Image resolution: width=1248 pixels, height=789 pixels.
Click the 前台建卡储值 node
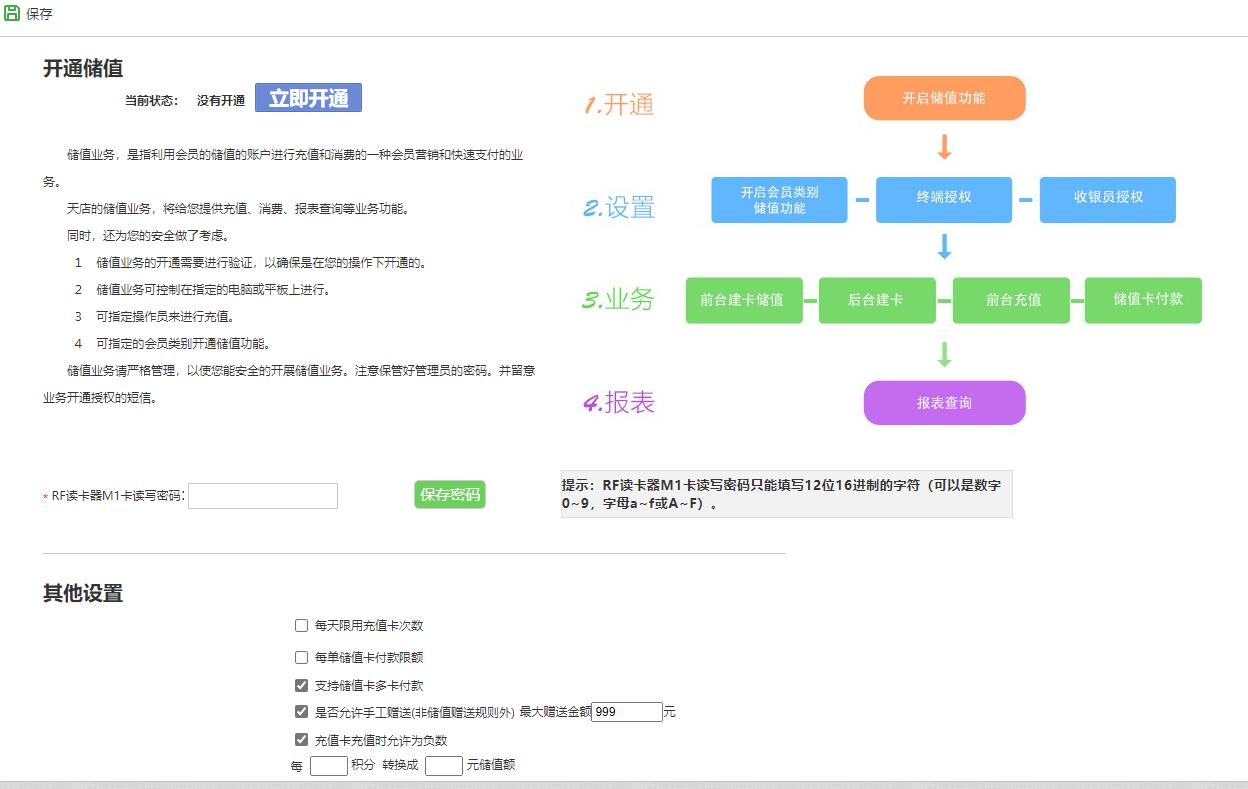(744, 300)
